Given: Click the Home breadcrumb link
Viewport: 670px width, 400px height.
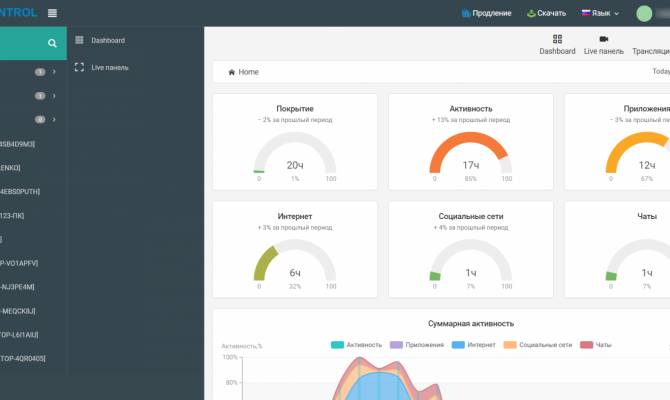Looking at the screenshot, I should click(248, 72).
